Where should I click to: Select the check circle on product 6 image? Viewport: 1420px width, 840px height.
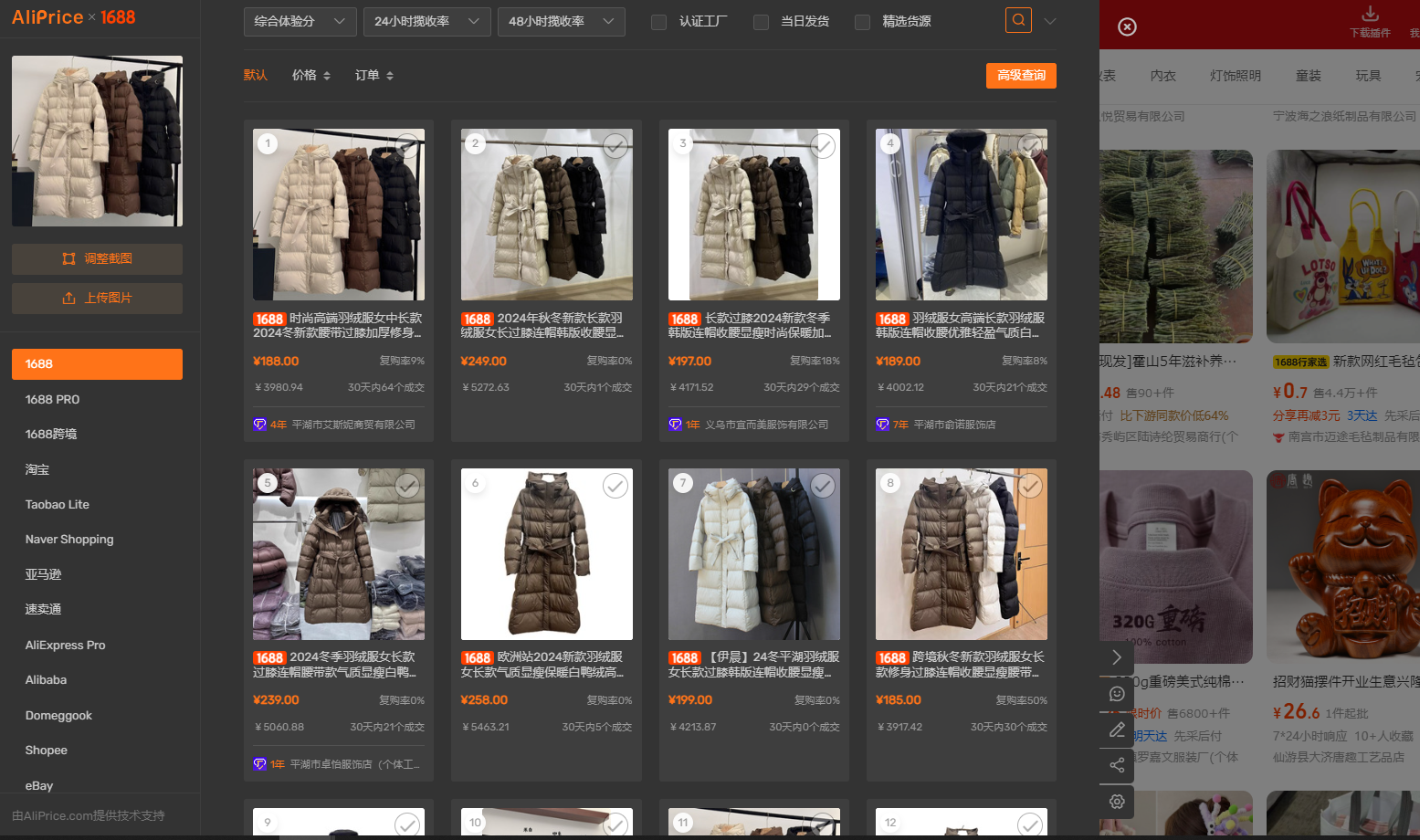pyautogui.click(x=615, y=486)
